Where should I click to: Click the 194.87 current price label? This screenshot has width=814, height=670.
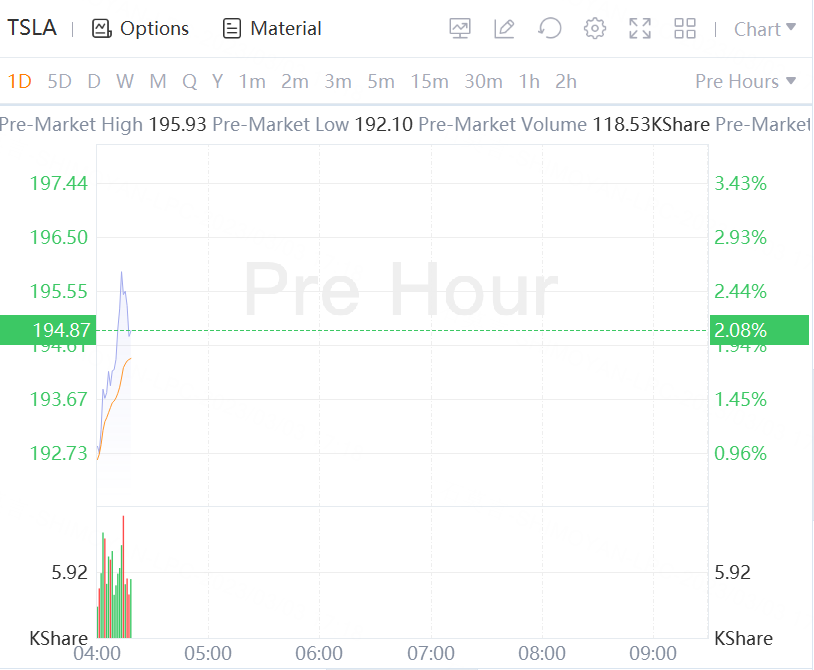pos(48,330)
